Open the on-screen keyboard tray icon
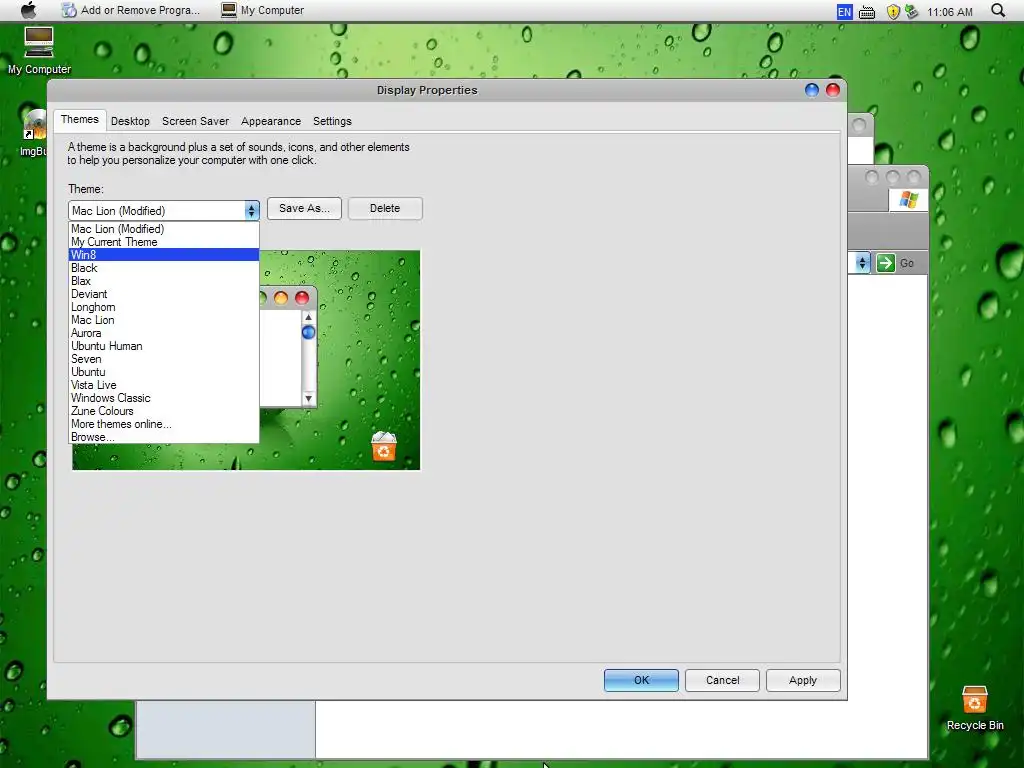 (x=867, y=12)
